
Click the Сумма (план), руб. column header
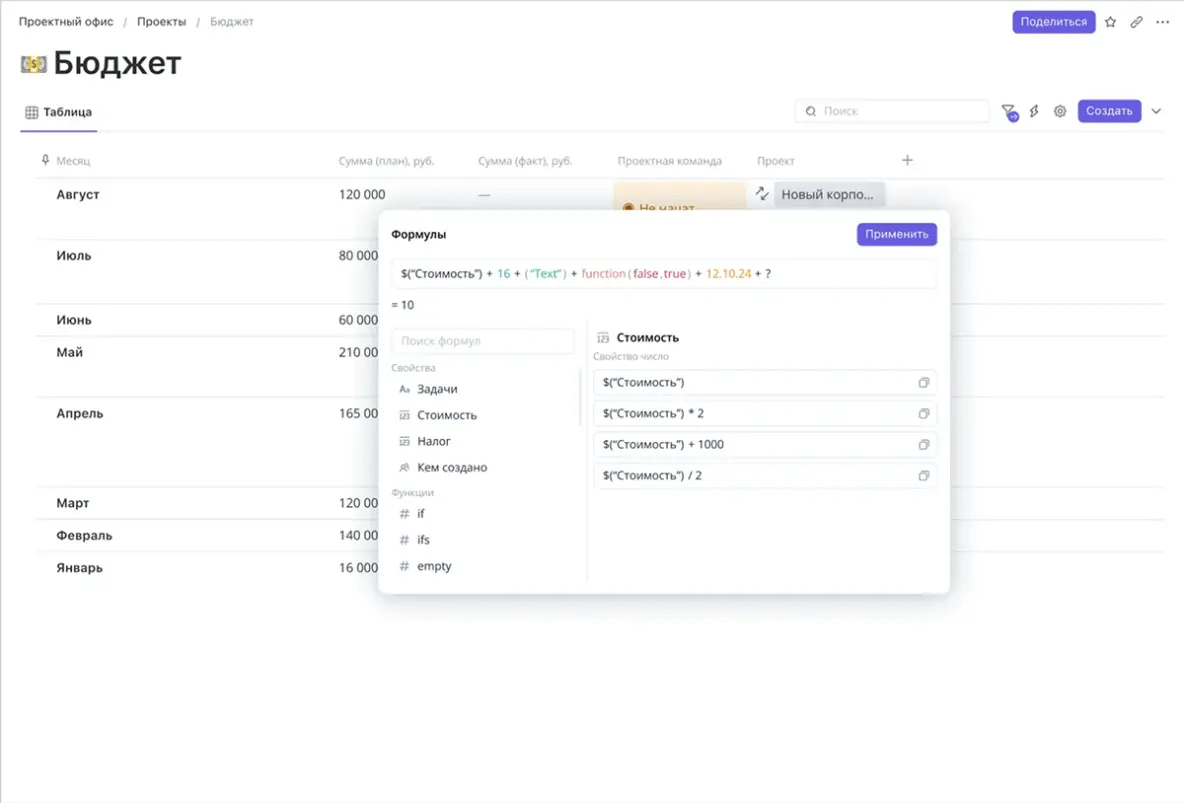(x=386, y=161)
